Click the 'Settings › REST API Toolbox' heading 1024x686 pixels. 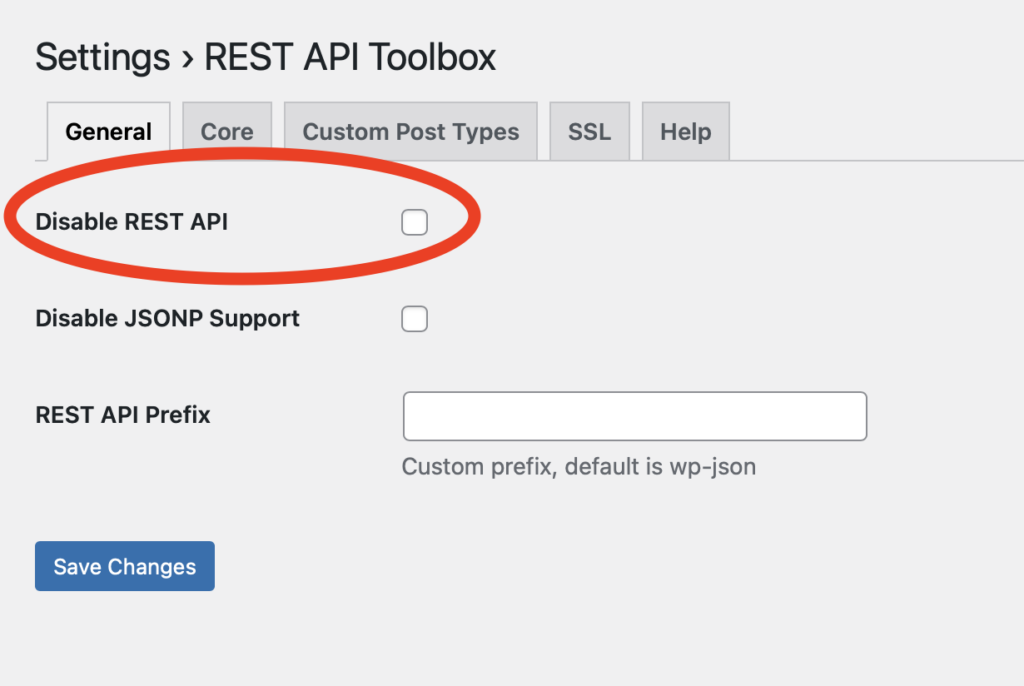click(x=265, y=57)
